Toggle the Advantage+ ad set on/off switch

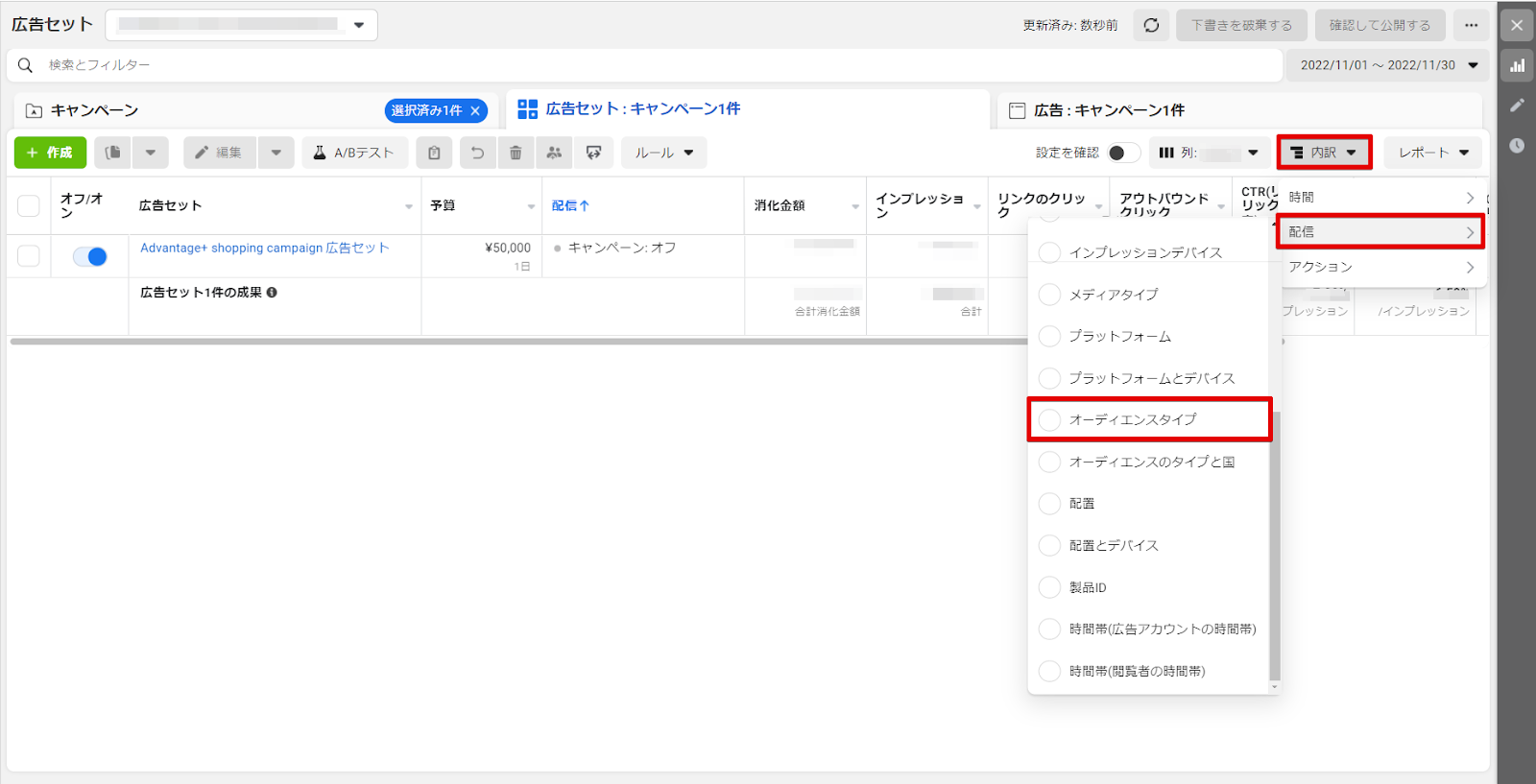[90, 256]
